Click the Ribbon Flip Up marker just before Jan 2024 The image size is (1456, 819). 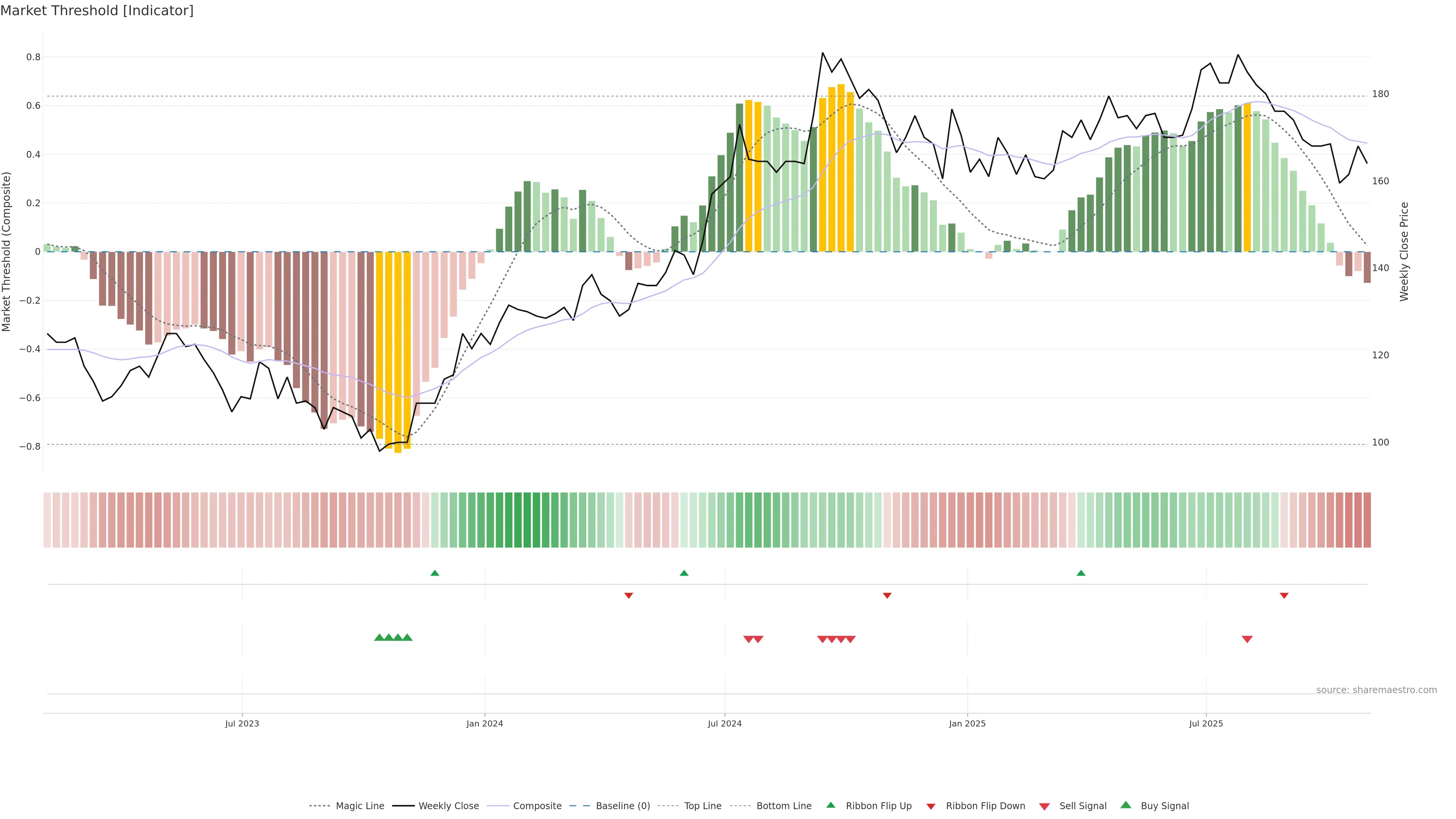click(435, 573)
